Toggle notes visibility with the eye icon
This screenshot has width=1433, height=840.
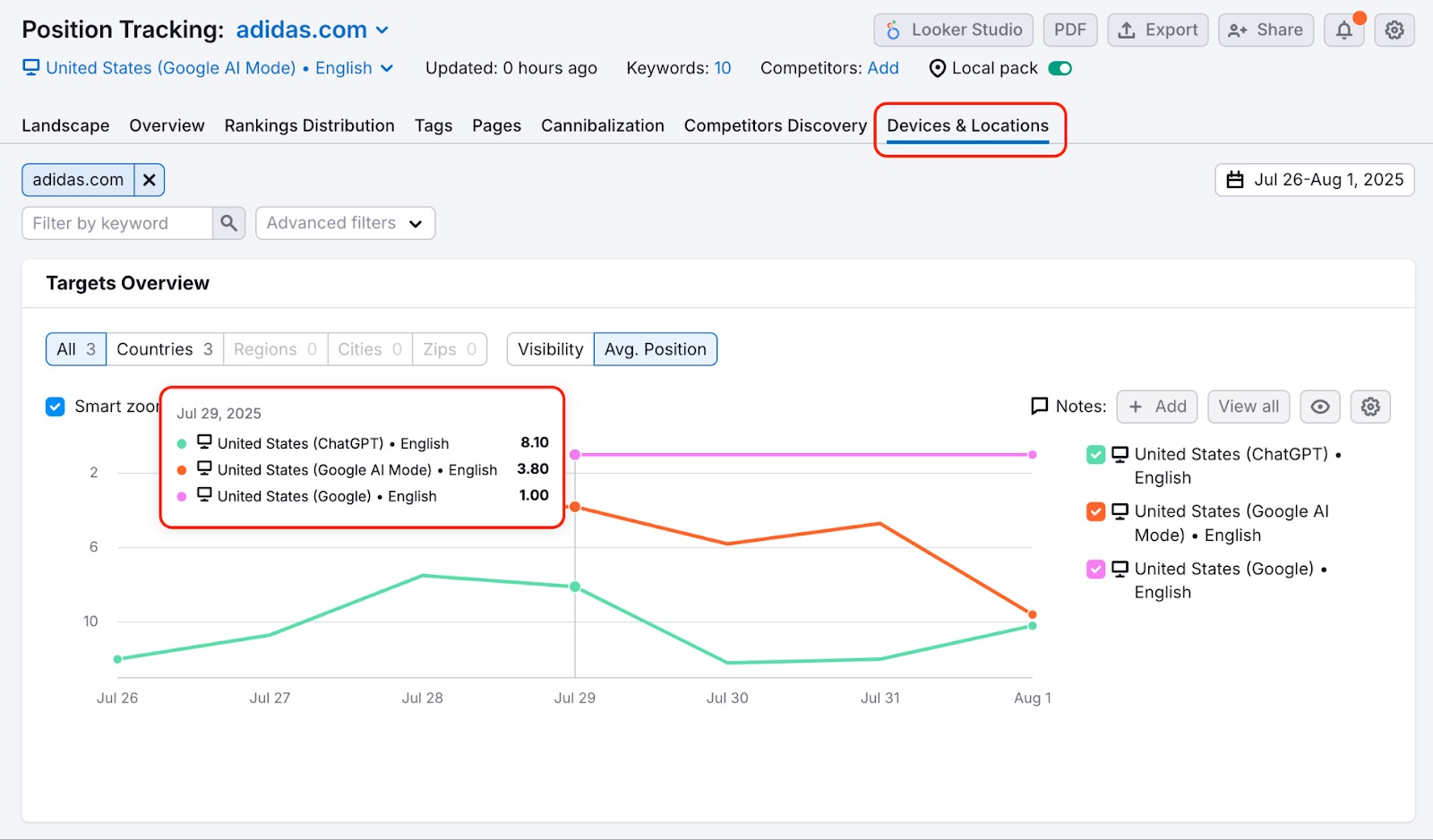click(1319, 407)
